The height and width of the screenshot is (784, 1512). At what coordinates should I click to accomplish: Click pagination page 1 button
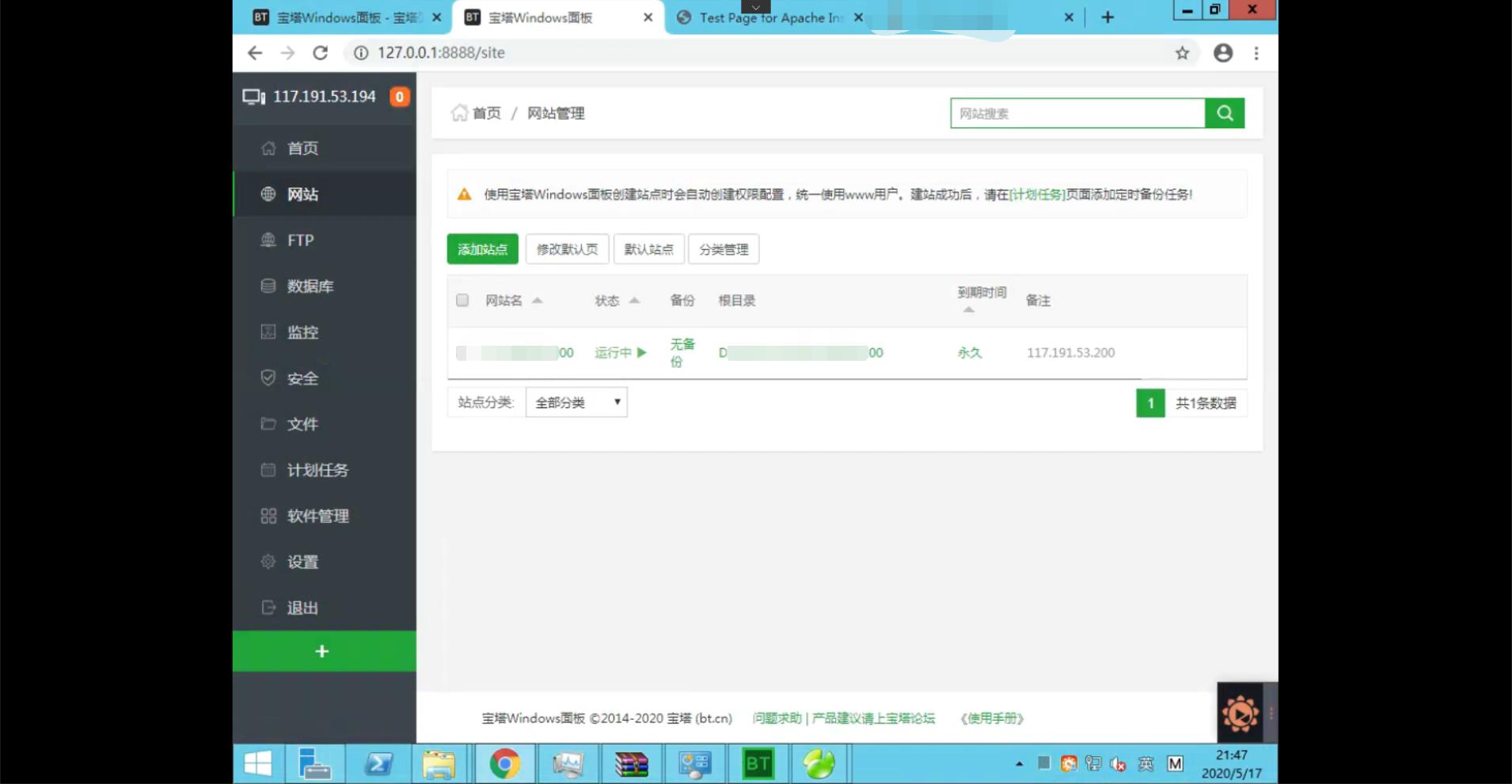click(x=1150, y=403)
